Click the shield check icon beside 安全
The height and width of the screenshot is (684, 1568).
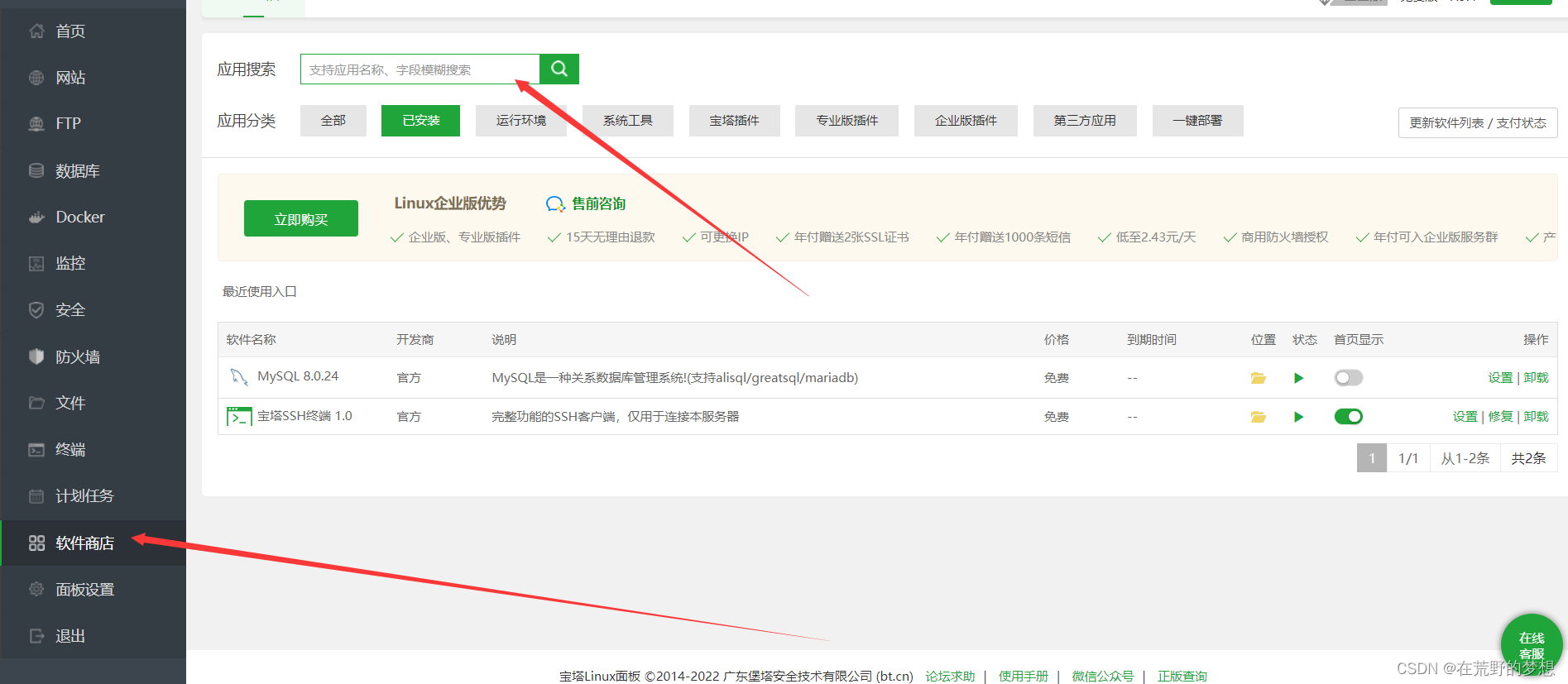tap(36, 310)
